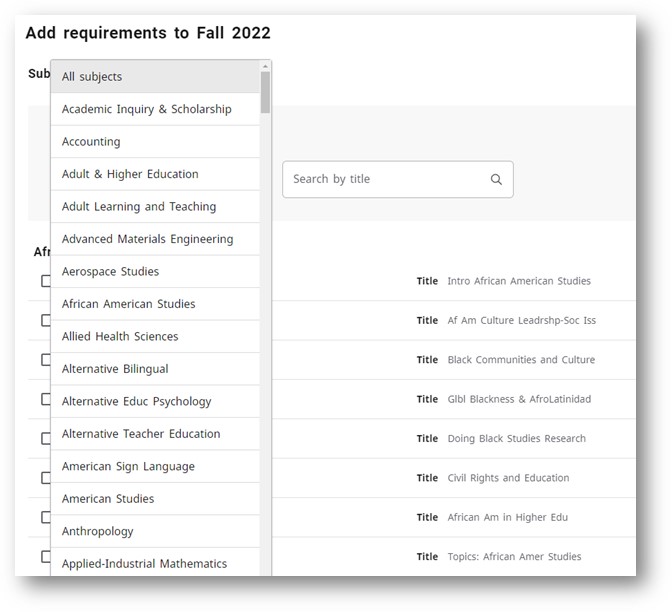
Task: Click the African Am in Higher Edu title
Action: point(507,518)
